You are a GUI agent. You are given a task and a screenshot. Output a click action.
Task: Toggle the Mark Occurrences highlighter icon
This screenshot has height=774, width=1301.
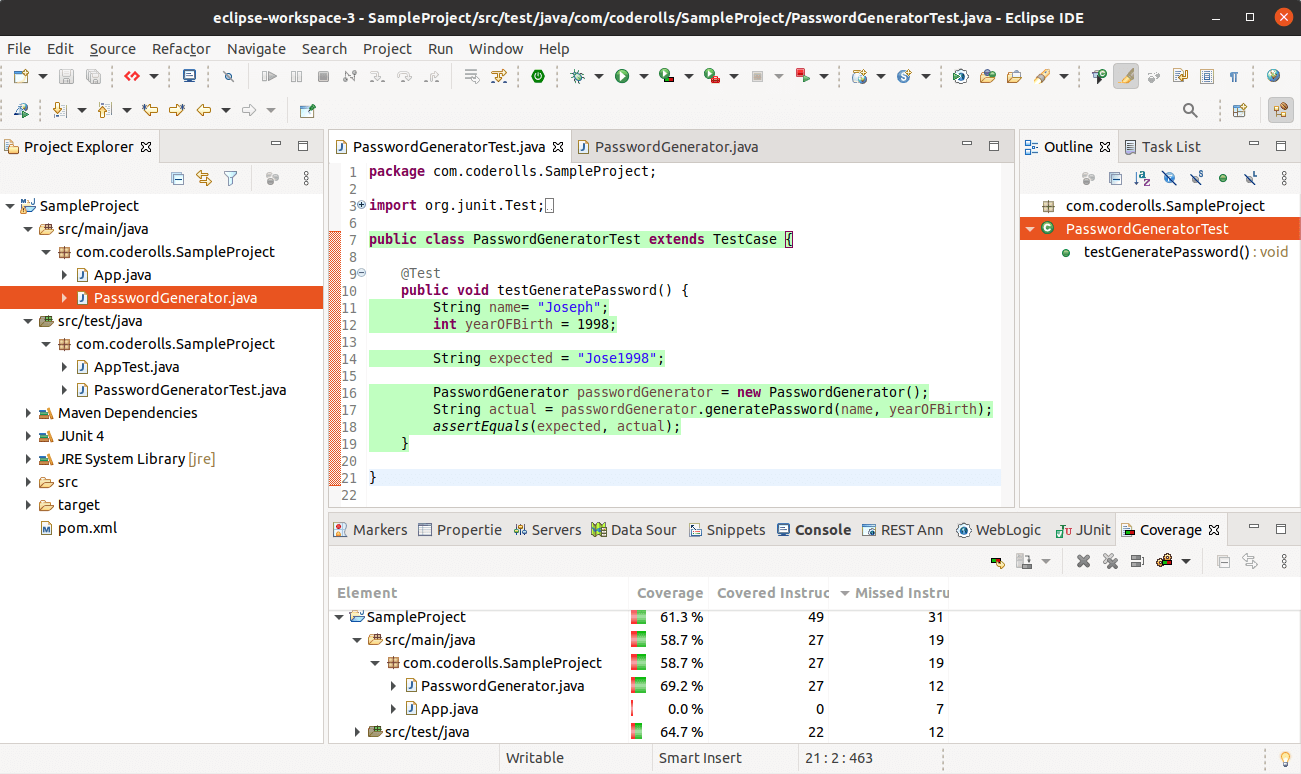click(1126, 75)
